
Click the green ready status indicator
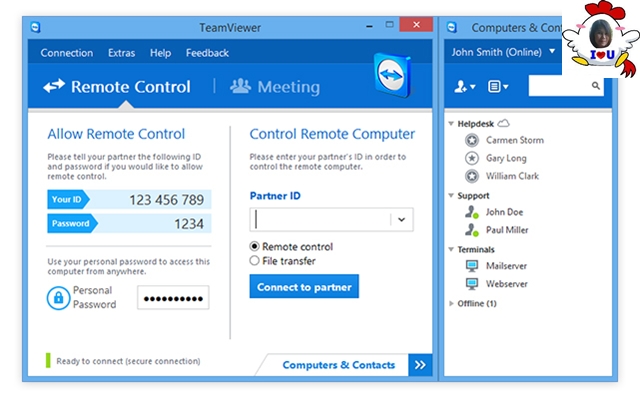click(48, 360)
